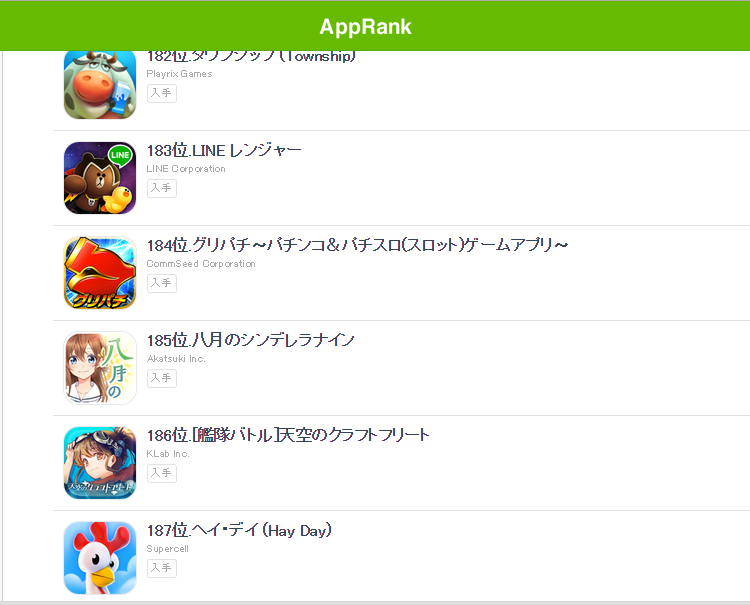
Task: Open the 184位 グリパチ title link
Action: pyautogui.click(x=357, y=245)
